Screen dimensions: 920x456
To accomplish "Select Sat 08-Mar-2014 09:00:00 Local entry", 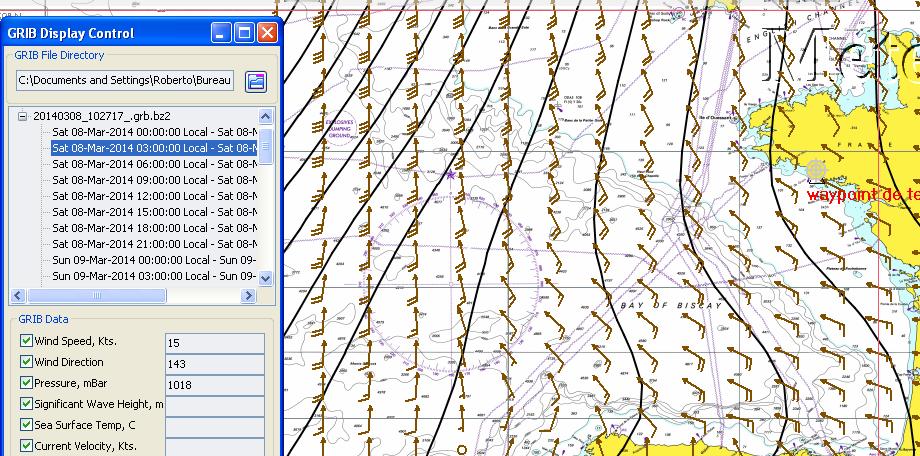I will (x=154, y=180).
